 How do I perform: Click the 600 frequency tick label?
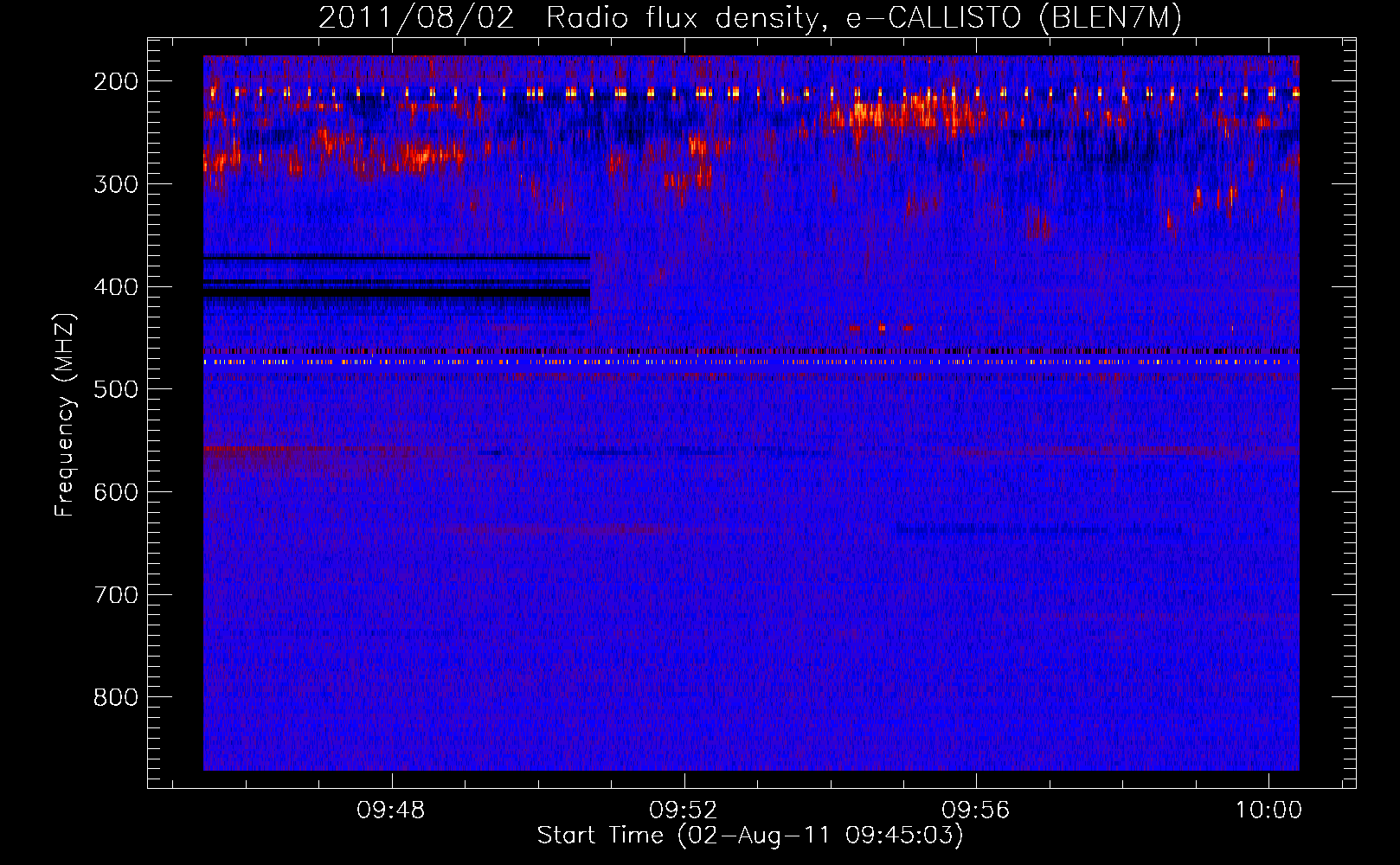(115, 492)
